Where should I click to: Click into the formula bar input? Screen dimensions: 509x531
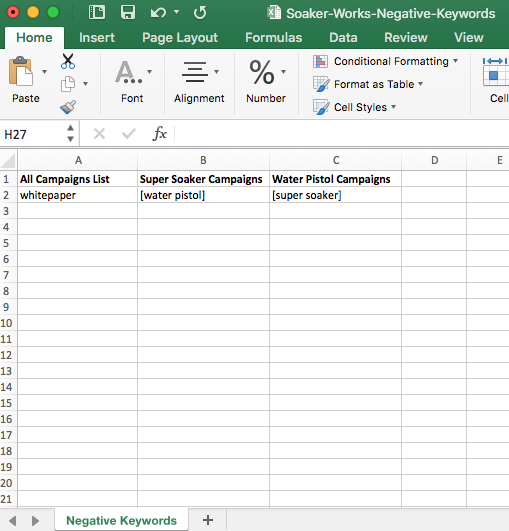341,133
